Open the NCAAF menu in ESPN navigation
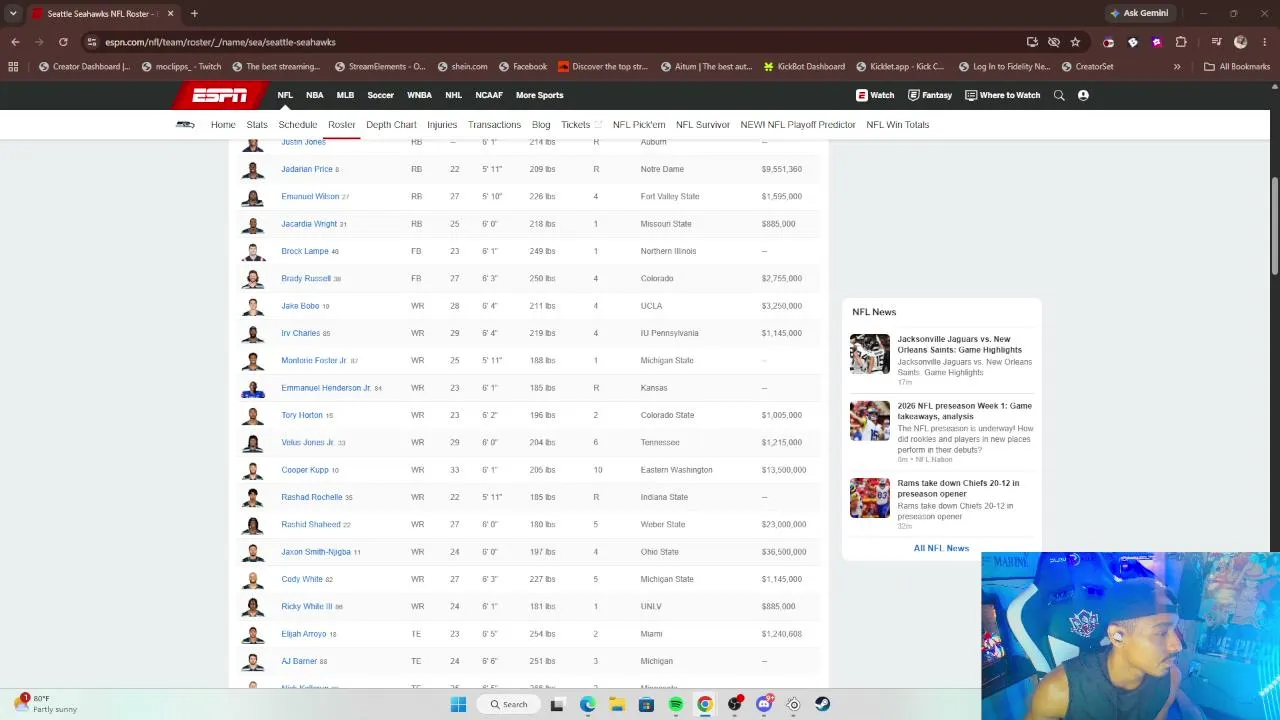 coord(489,95)
